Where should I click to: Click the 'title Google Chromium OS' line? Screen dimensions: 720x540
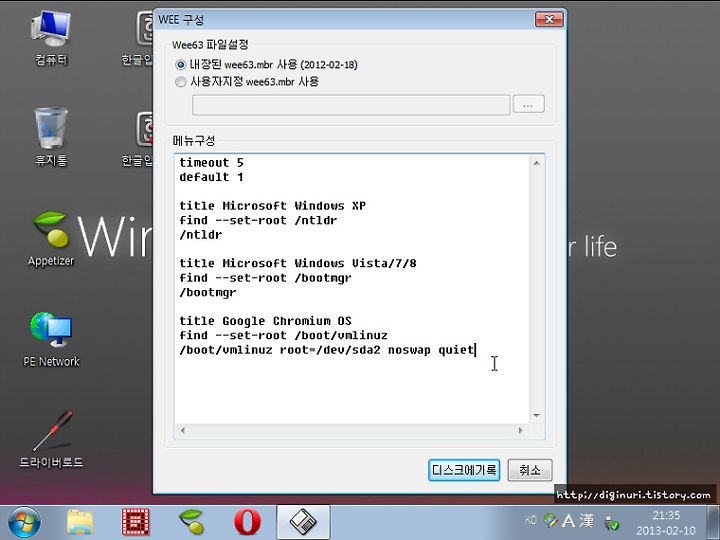265,321
